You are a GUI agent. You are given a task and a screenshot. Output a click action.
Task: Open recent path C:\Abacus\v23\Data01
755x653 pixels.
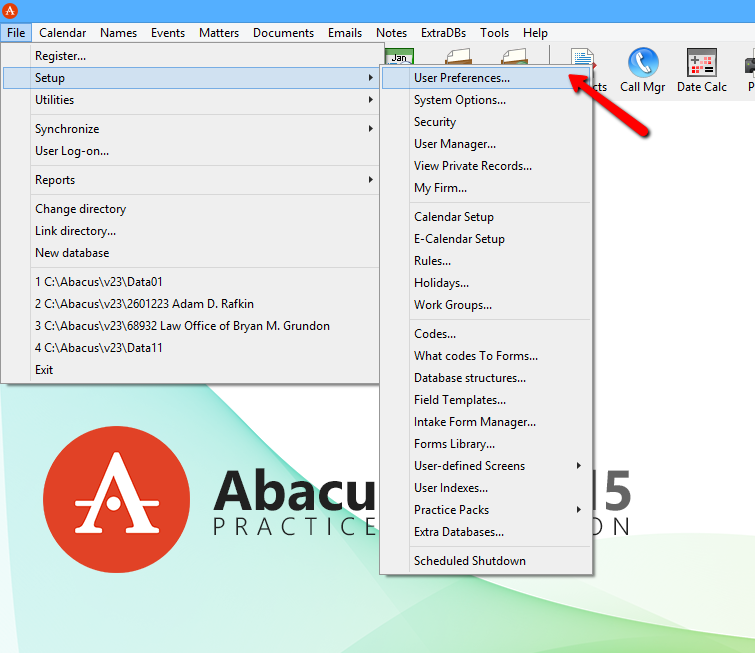pos(191,282)
